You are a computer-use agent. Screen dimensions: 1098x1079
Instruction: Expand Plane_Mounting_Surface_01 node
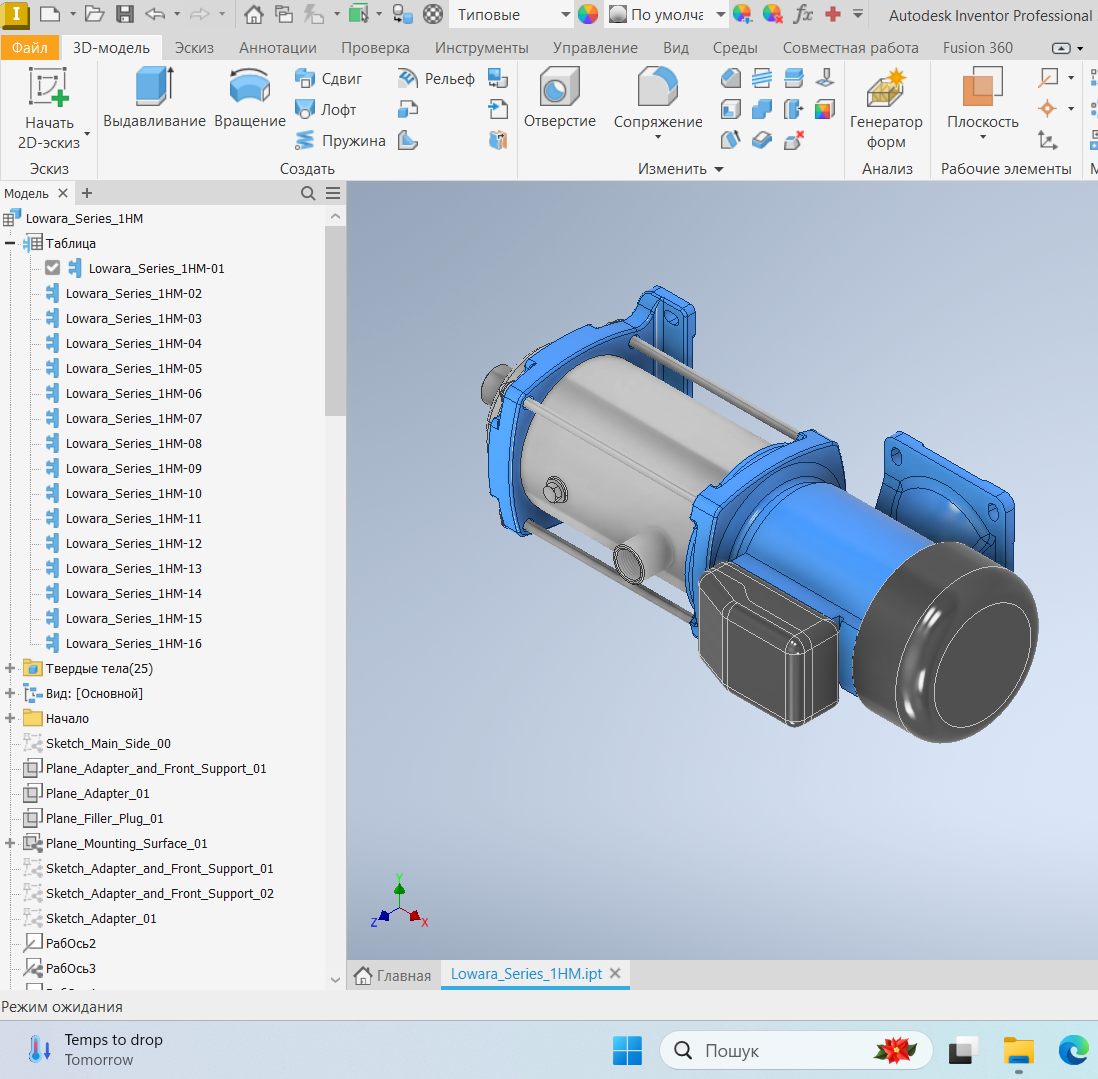click(x=10, y=844)
